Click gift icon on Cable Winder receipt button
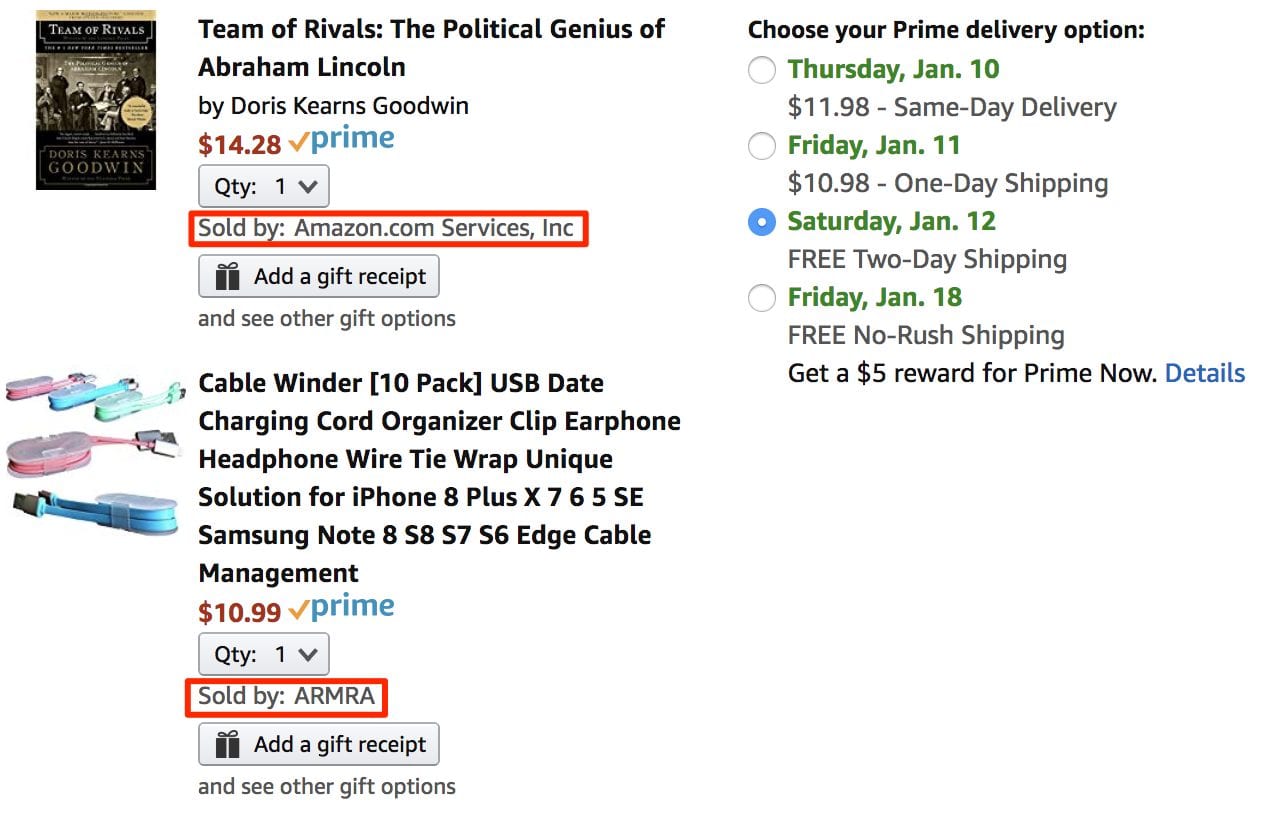This screenshot has width=1276, height=822. pyautogui.click(x=228, y=745)
